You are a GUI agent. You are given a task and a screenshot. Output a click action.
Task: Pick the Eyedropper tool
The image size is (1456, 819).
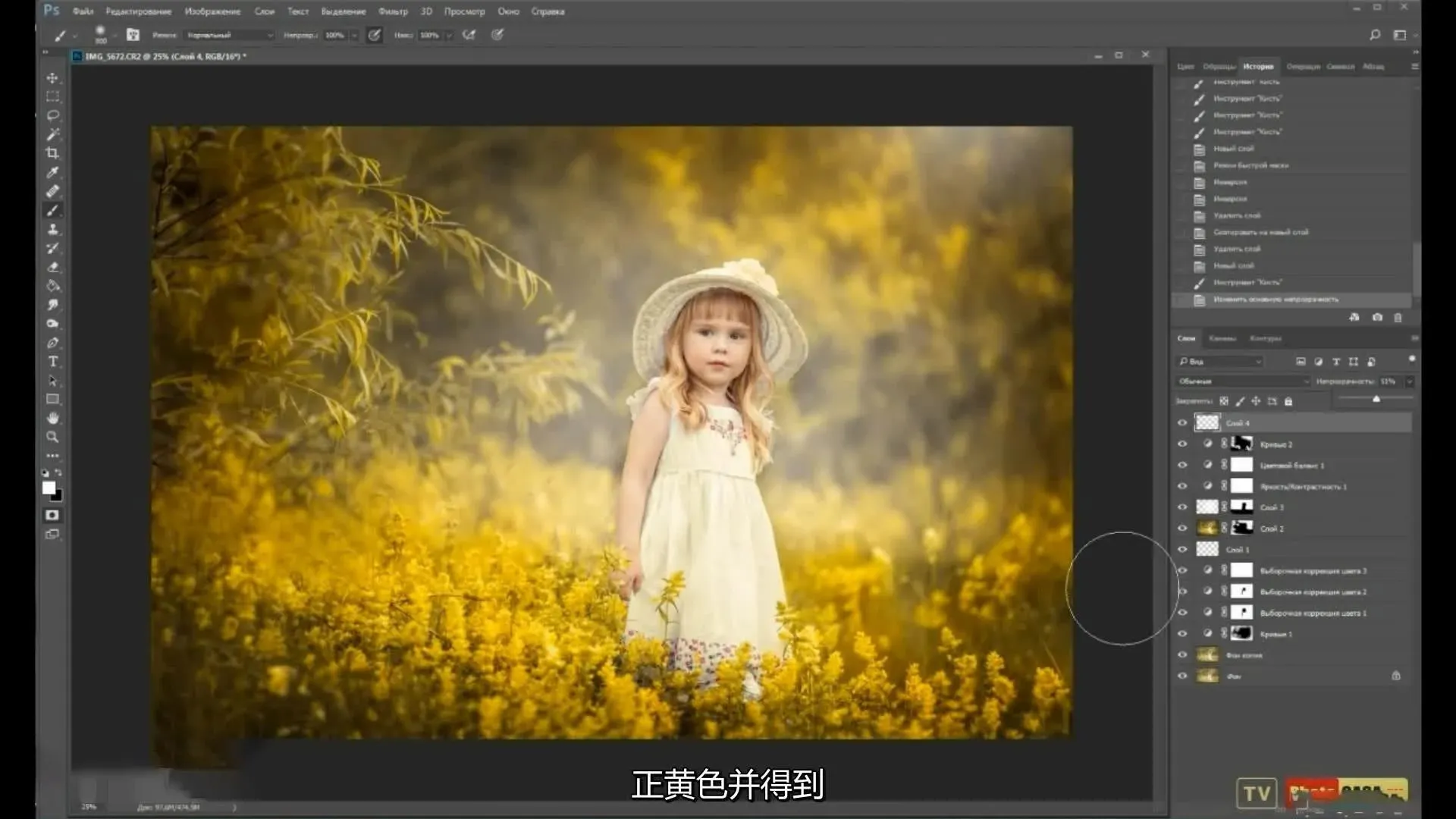tap(52, 172)
